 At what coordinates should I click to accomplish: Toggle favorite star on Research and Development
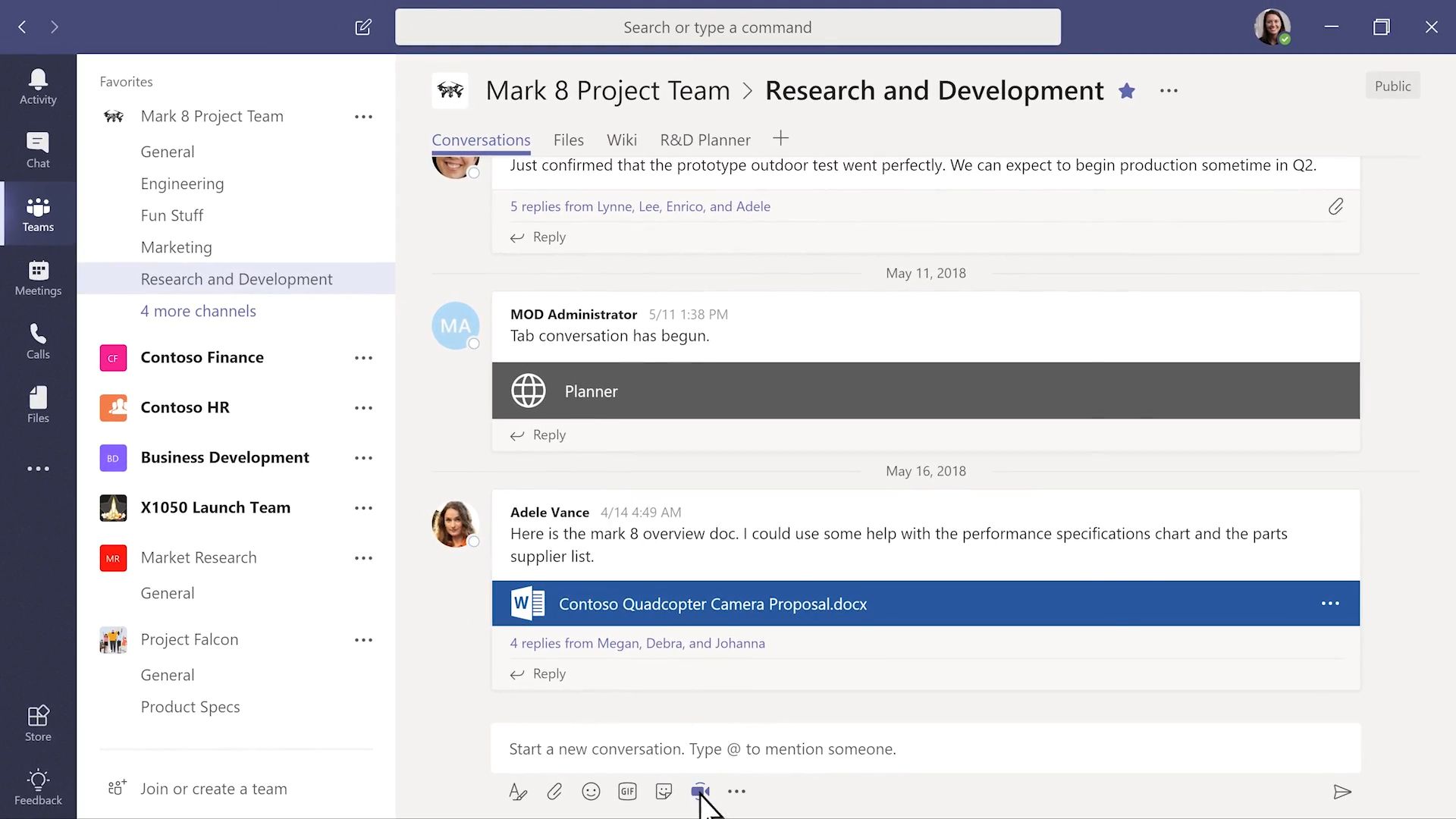tap(1127, 90)
